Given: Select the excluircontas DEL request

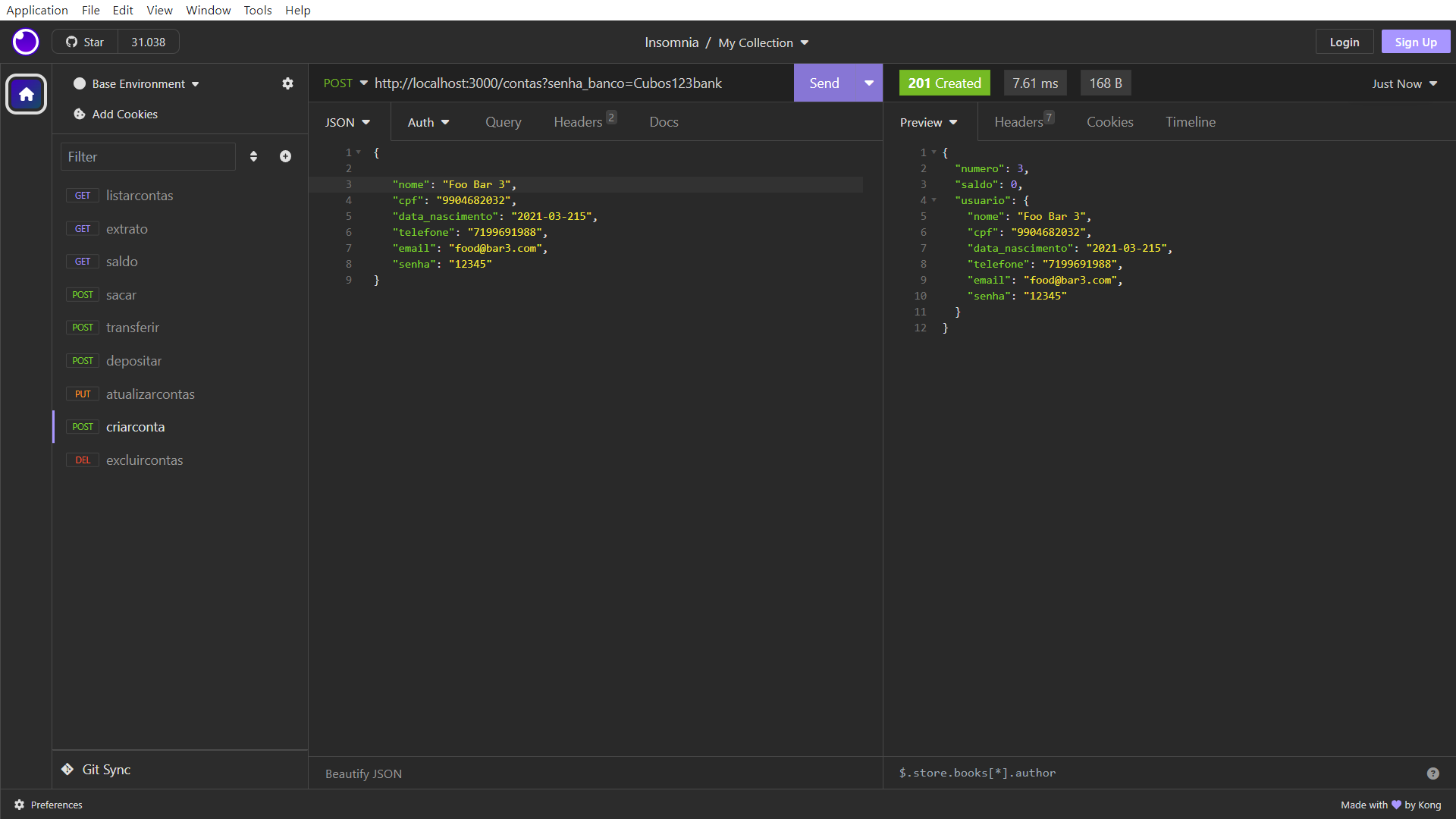Looking at the screenshot, I should (x=144, y=460).
